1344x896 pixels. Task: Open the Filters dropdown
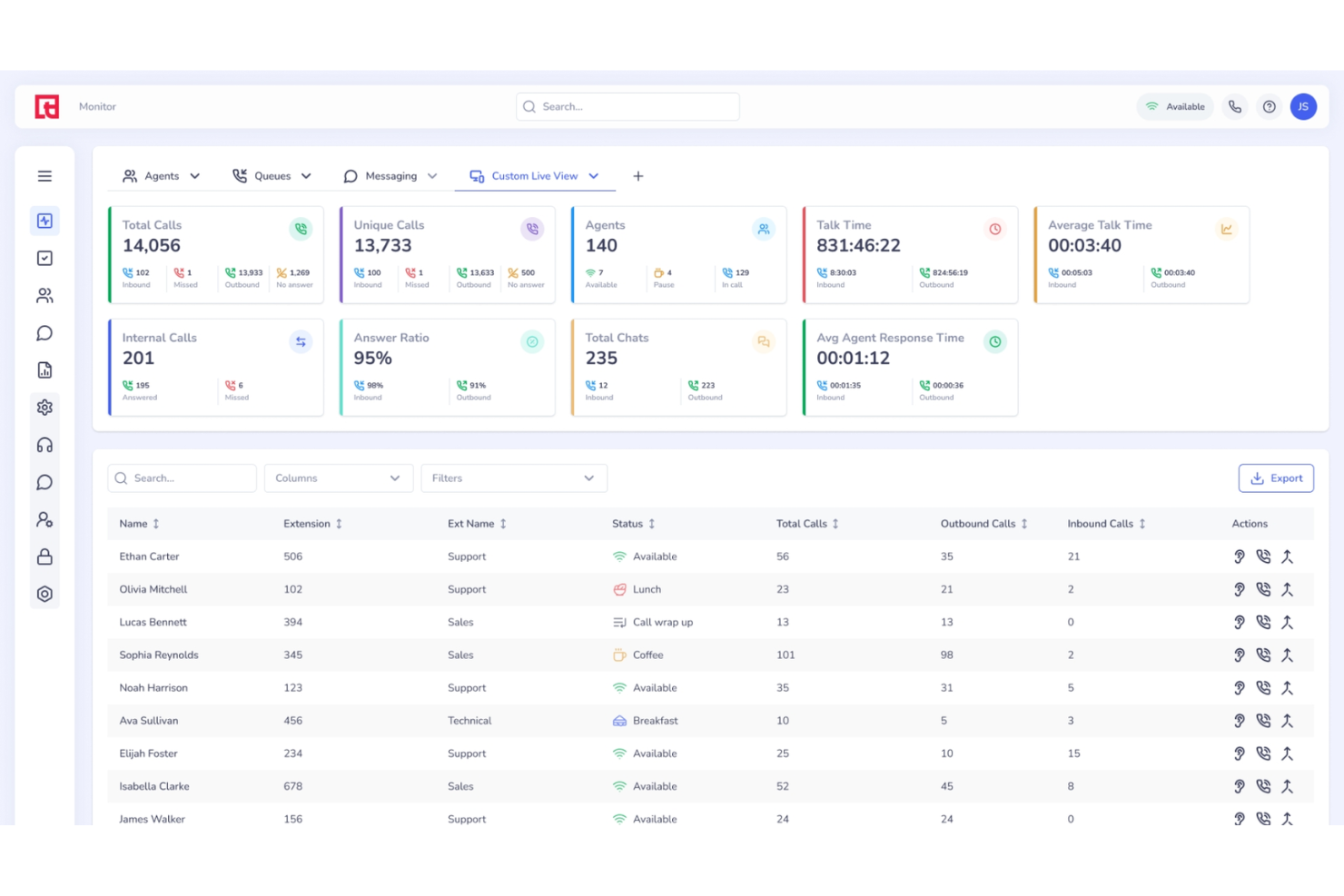(x=514, y=478)
